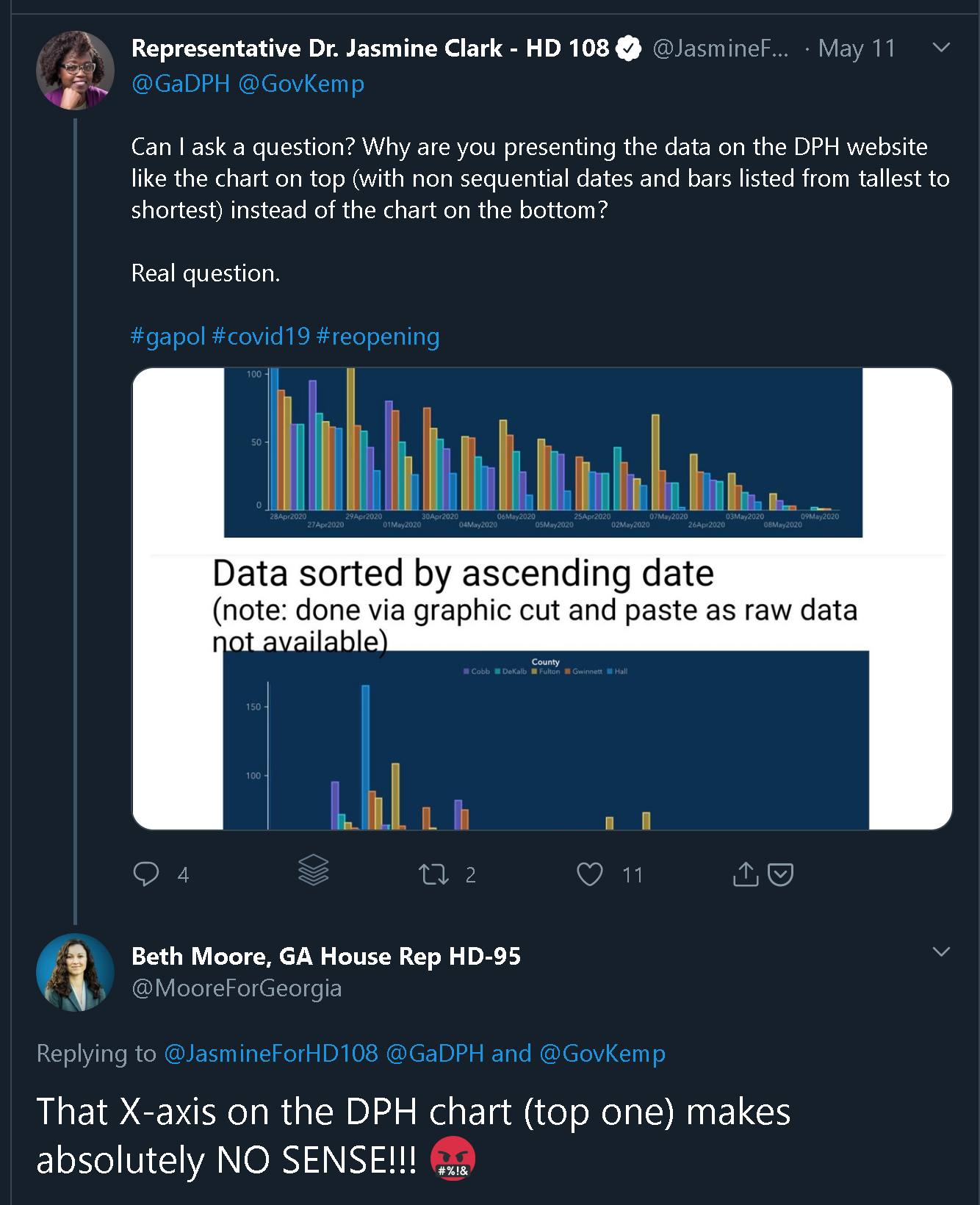This screenshot has height=1205, width=980.
Task: Retweet Jasmine Clark's chart tweet
Action: (433, 874)
